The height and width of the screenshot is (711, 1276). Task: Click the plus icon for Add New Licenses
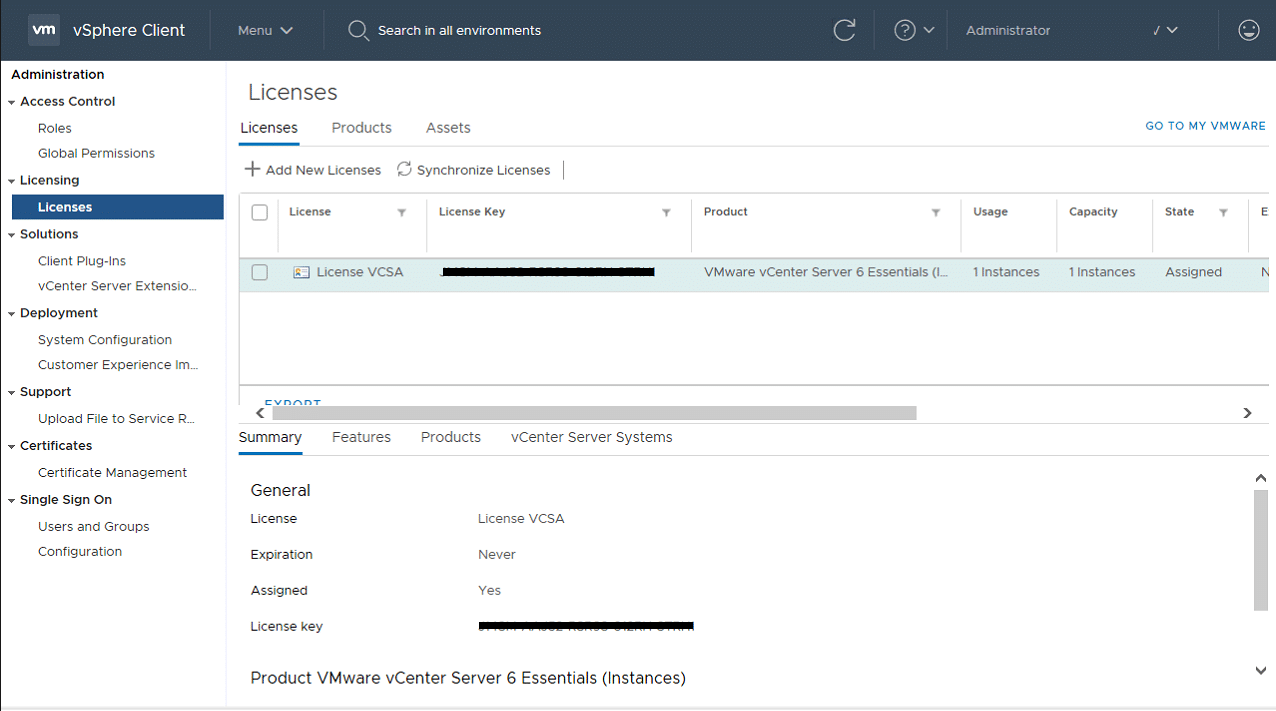point(252,169)
